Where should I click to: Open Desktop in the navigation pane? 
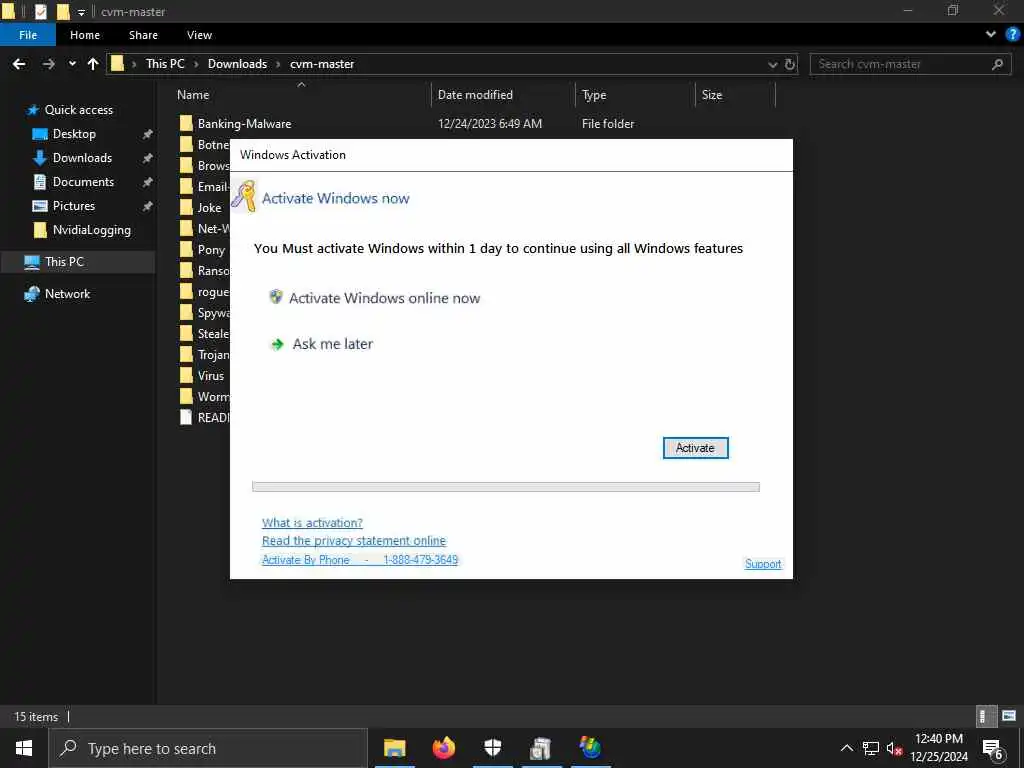tap(74, 134)
